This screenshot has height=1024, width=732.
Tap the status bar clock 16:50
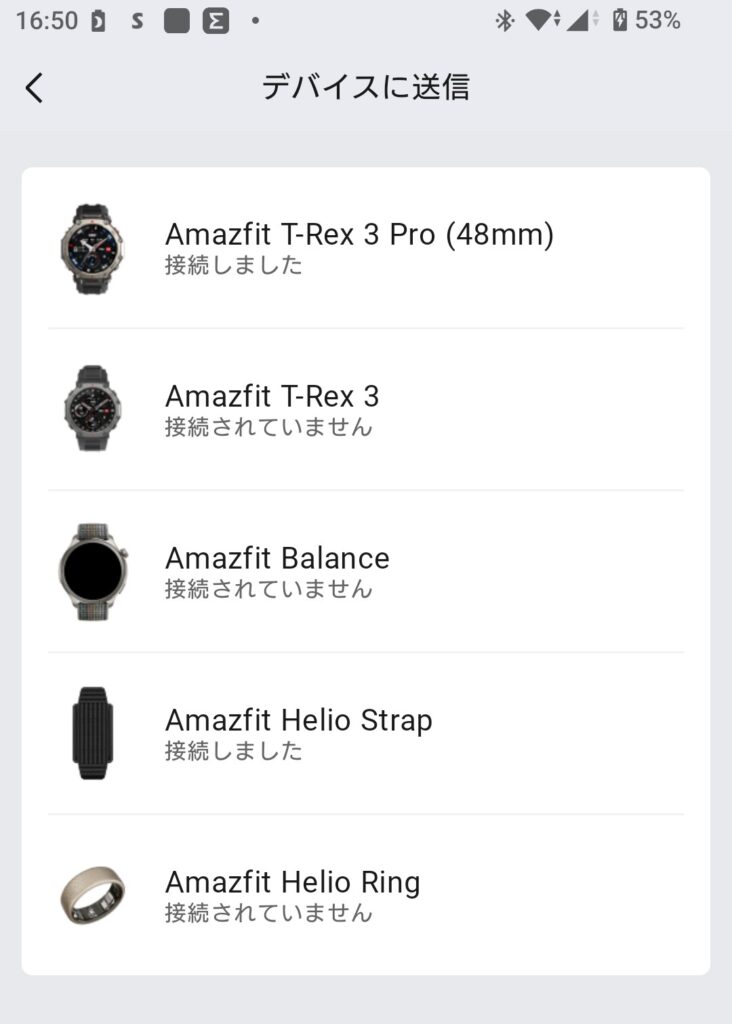(46, 20)
